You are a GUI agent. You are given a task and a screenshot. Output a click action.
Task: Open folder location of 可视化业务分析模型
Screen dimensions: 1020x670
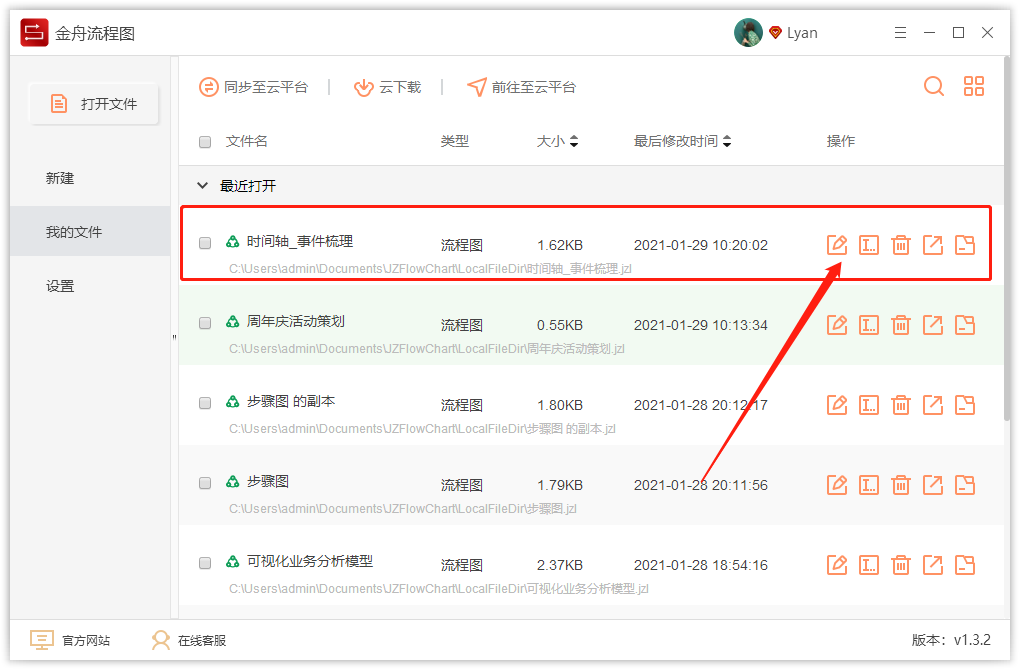965,565
